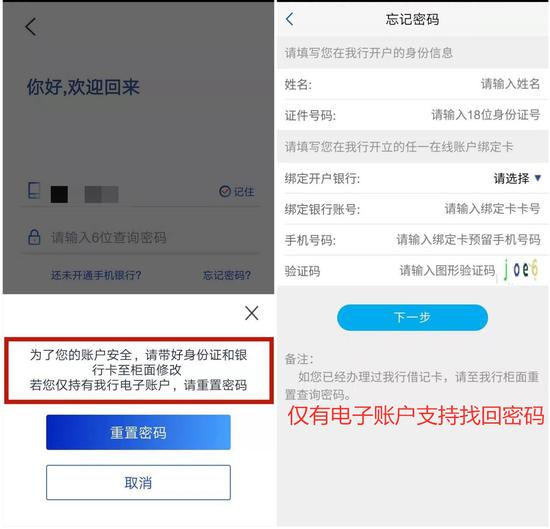Toggle the 记住 remember checkbox
550x529 pixels.
(237, 192)
